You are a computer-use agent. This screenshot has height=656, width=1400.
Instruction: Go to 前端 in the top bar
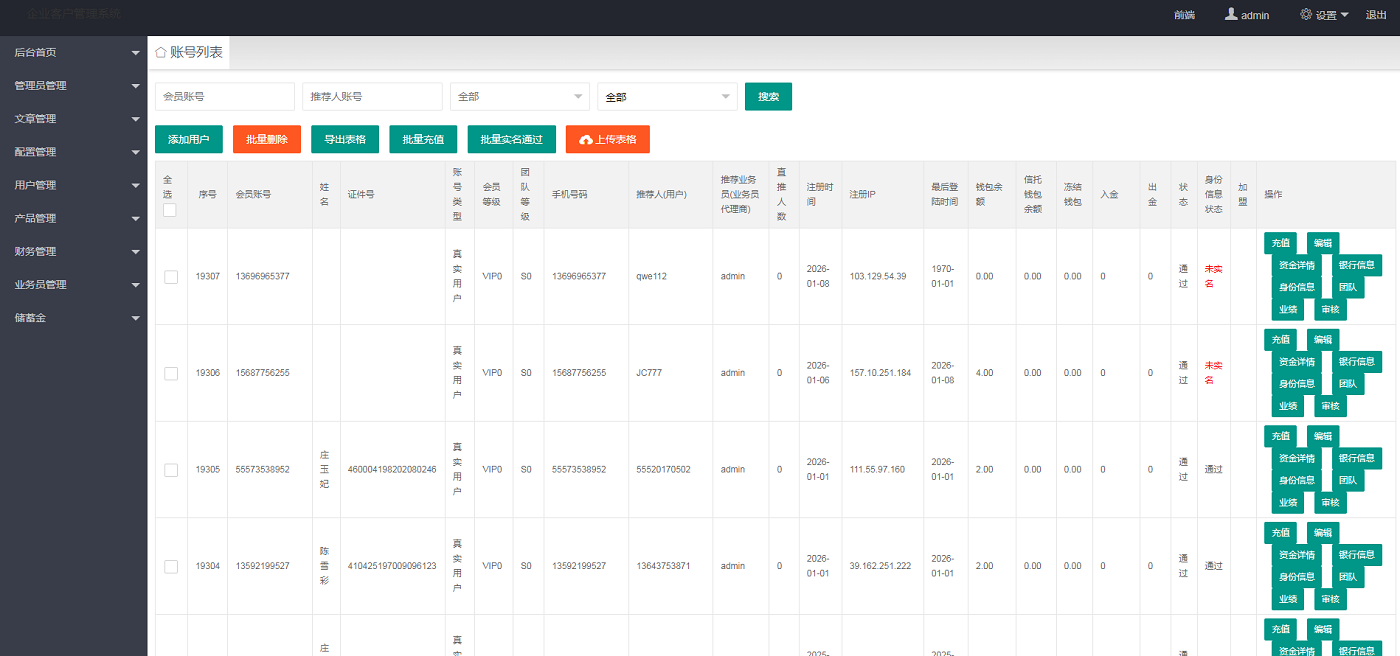click(x=1184, y=15)
